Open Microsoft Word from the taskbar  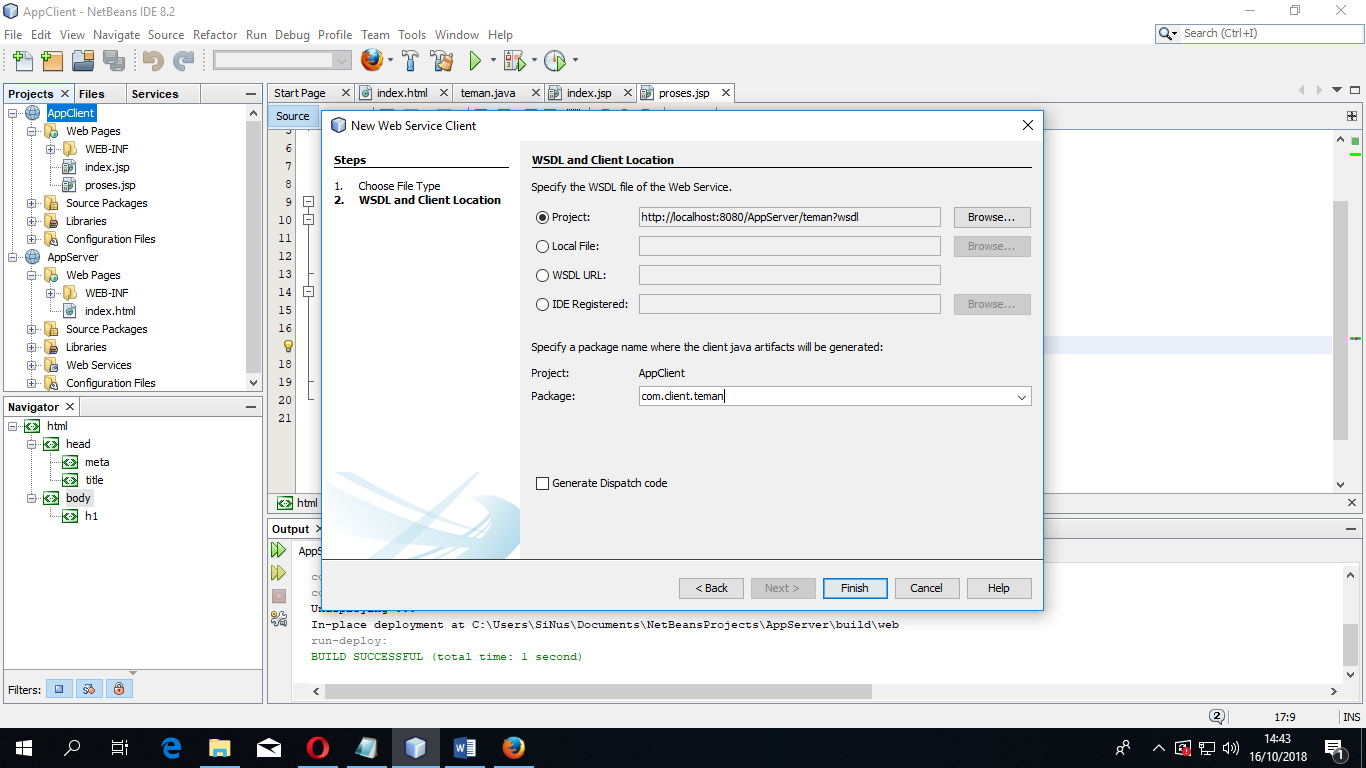(464, 747)
